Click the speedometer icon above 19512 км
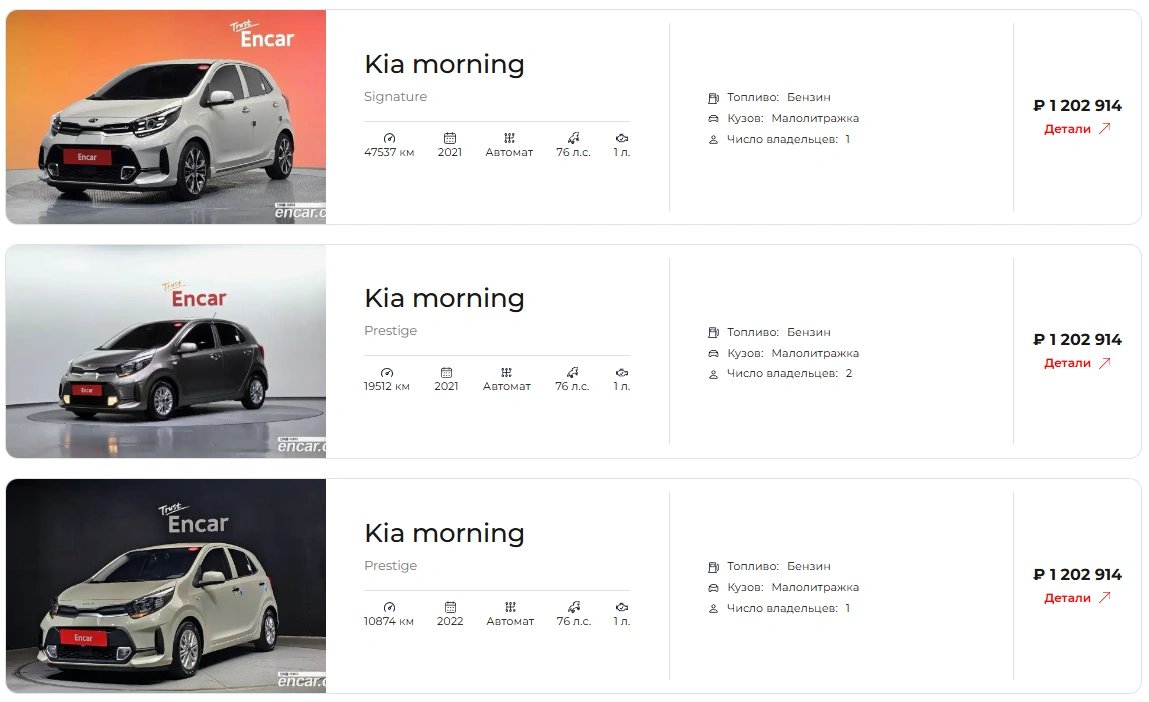Screen dimensions: 1149x702 point(387,372)
